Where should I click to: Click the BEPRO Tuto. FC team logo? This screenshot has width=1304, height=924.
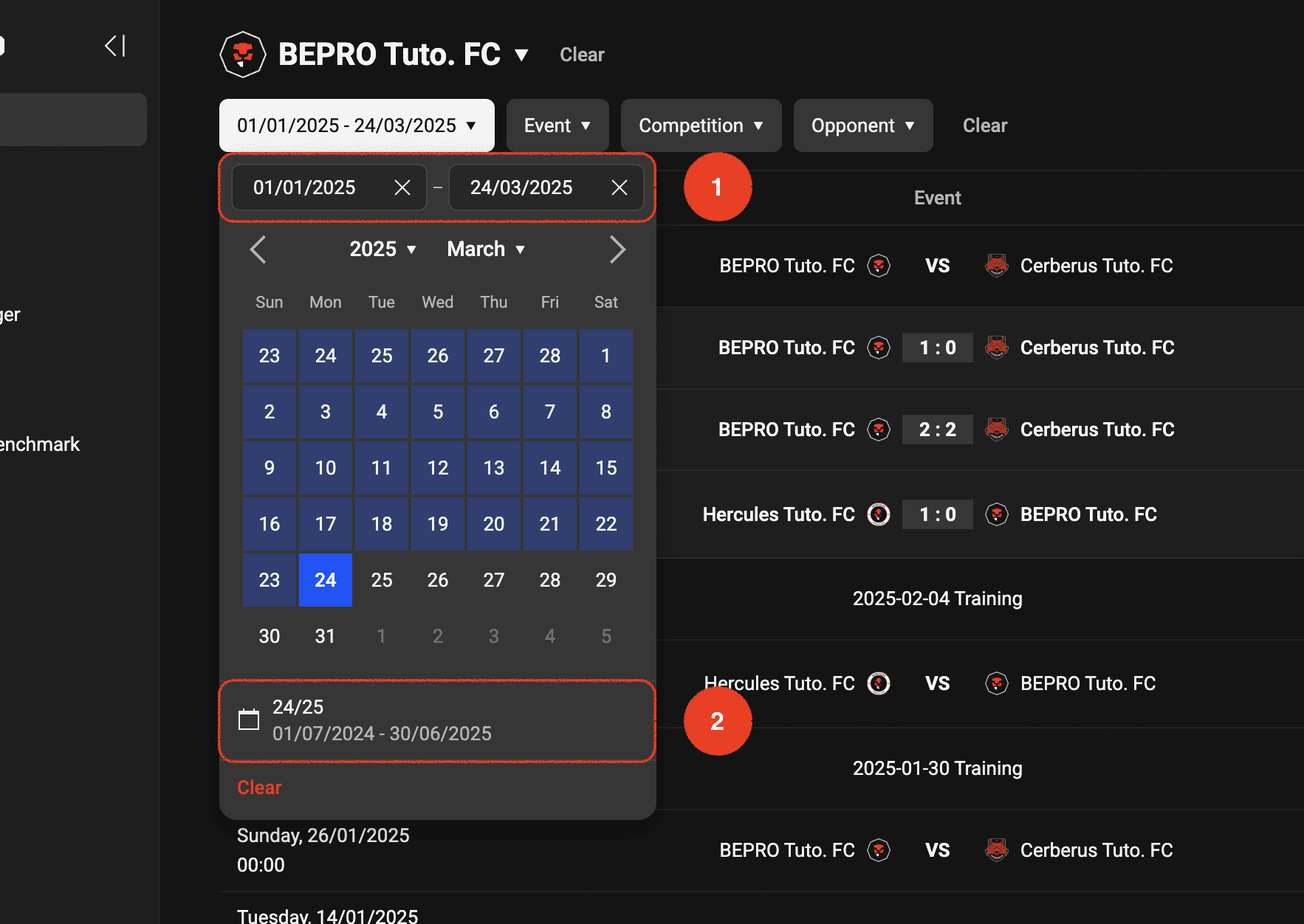243,55
